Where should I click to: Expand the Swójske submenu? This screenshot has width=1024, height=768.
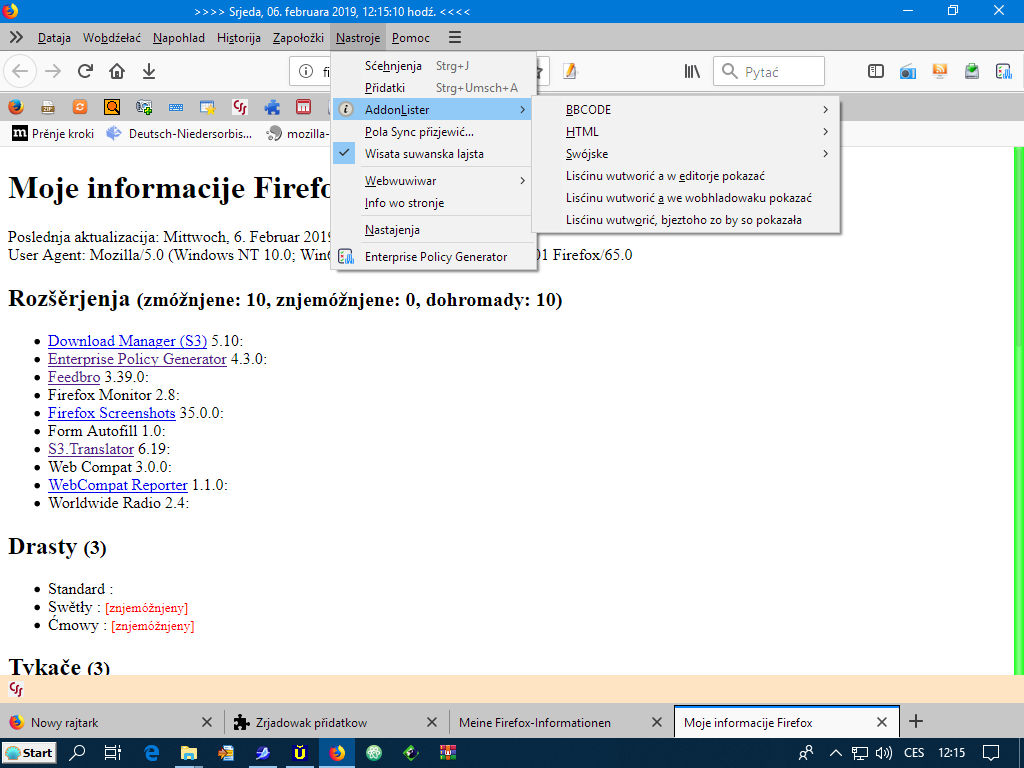(686, 154)
